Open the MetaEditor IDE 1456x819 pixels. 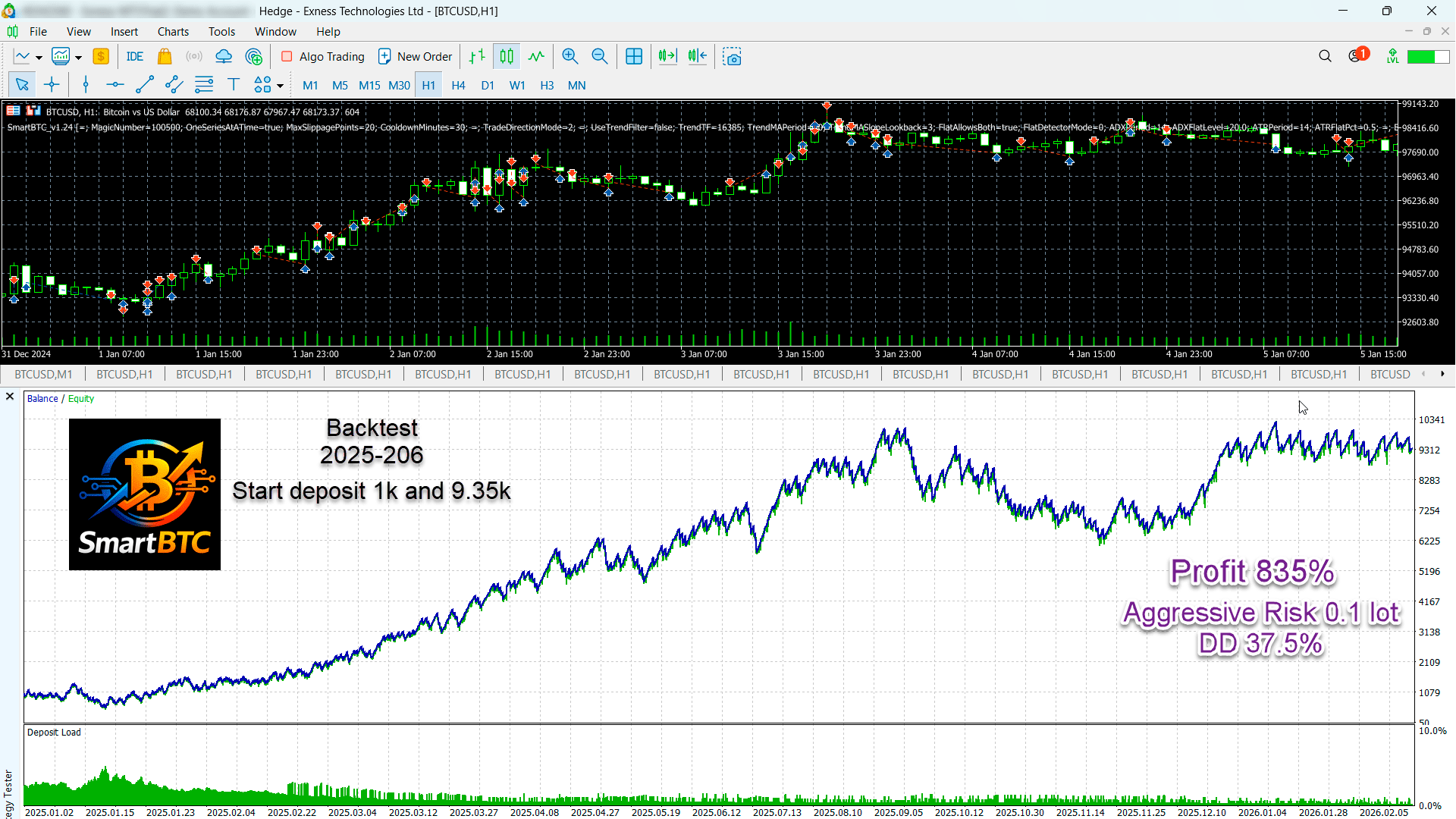(x=135, y=57)
